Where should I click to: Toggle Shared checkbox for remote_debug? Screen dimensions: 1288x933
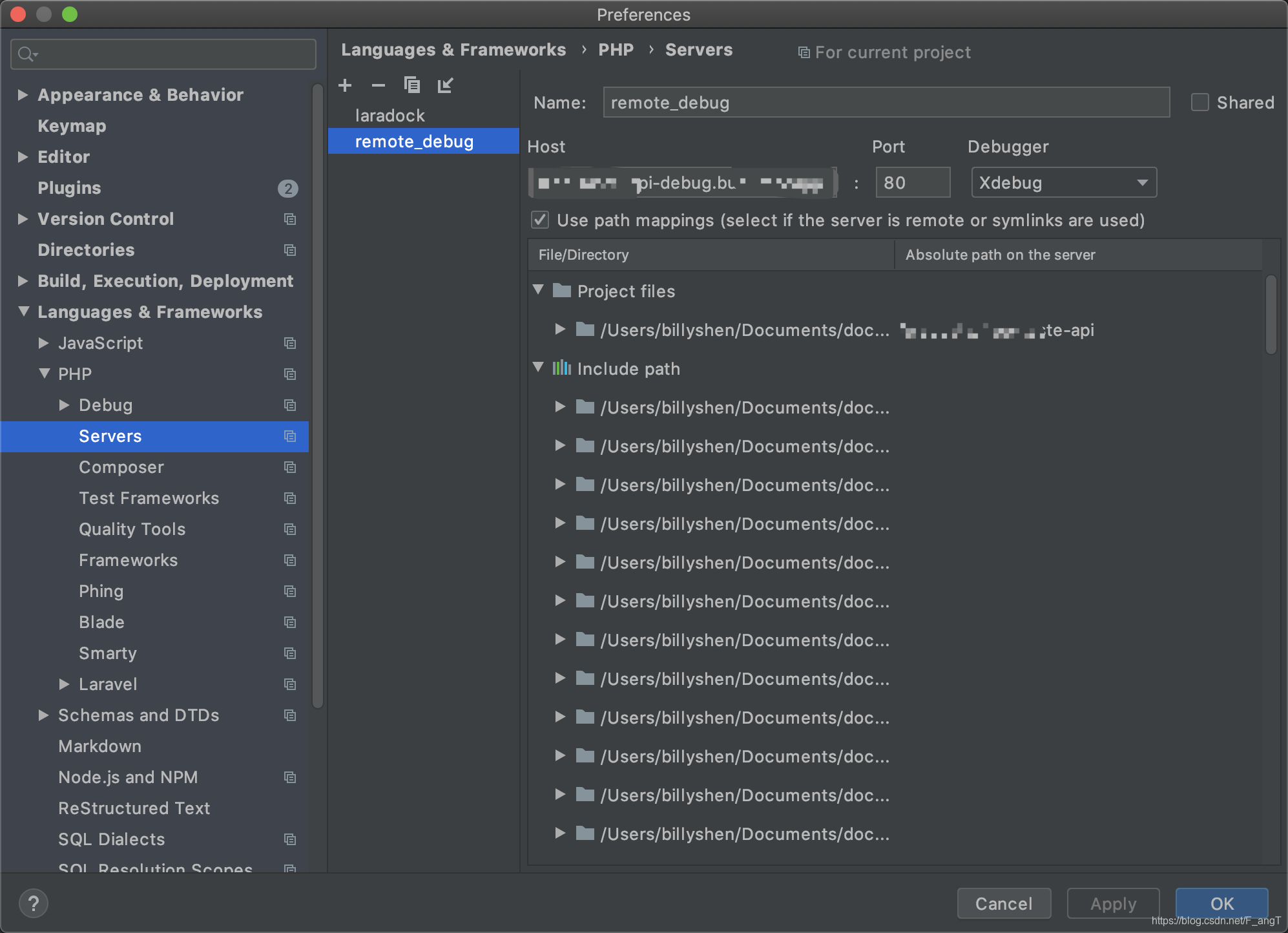tap(1200, 101)
